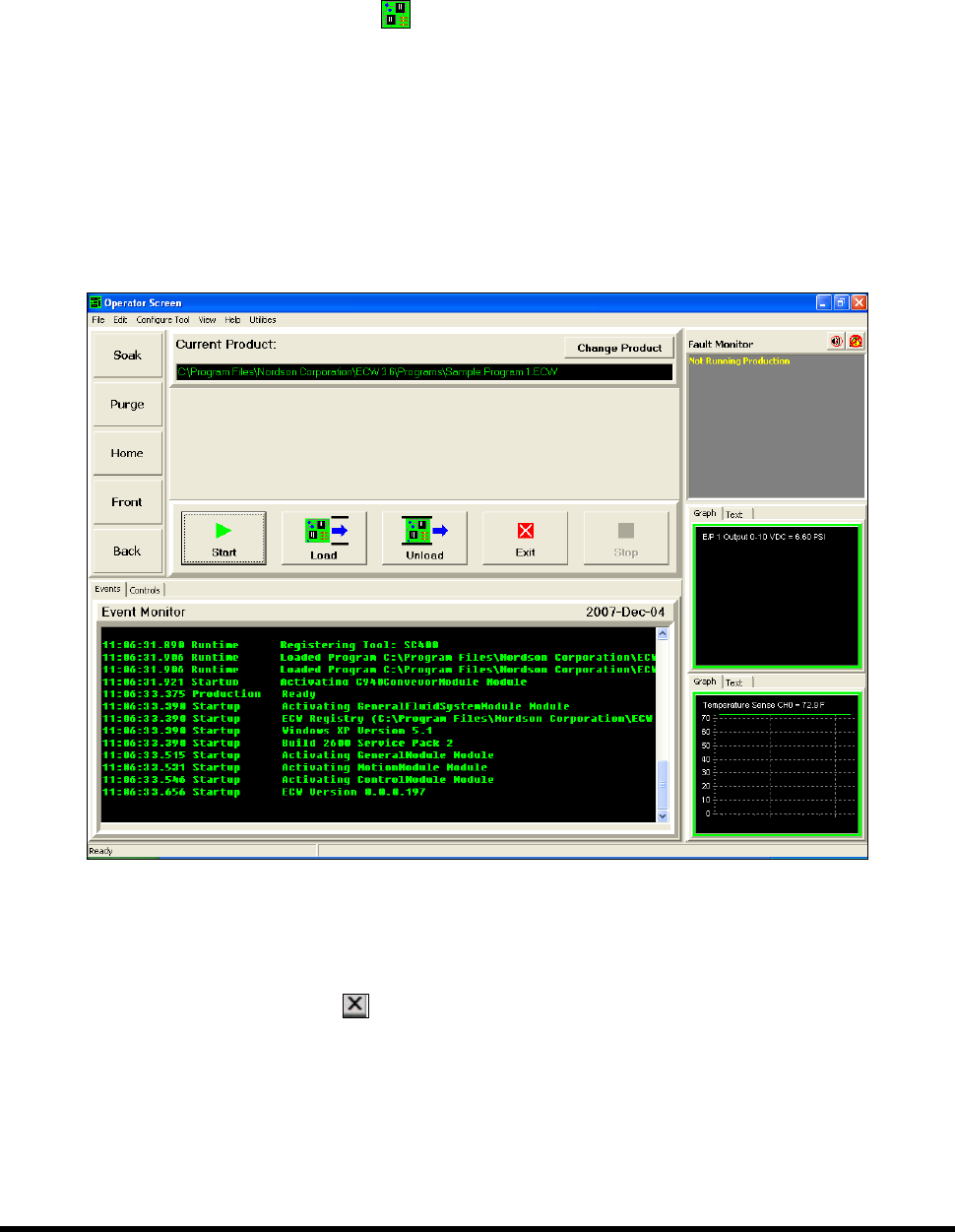This screenshot has width=955, height=1232.
Task: Switch to the Events tab
Action: (108, 589)
